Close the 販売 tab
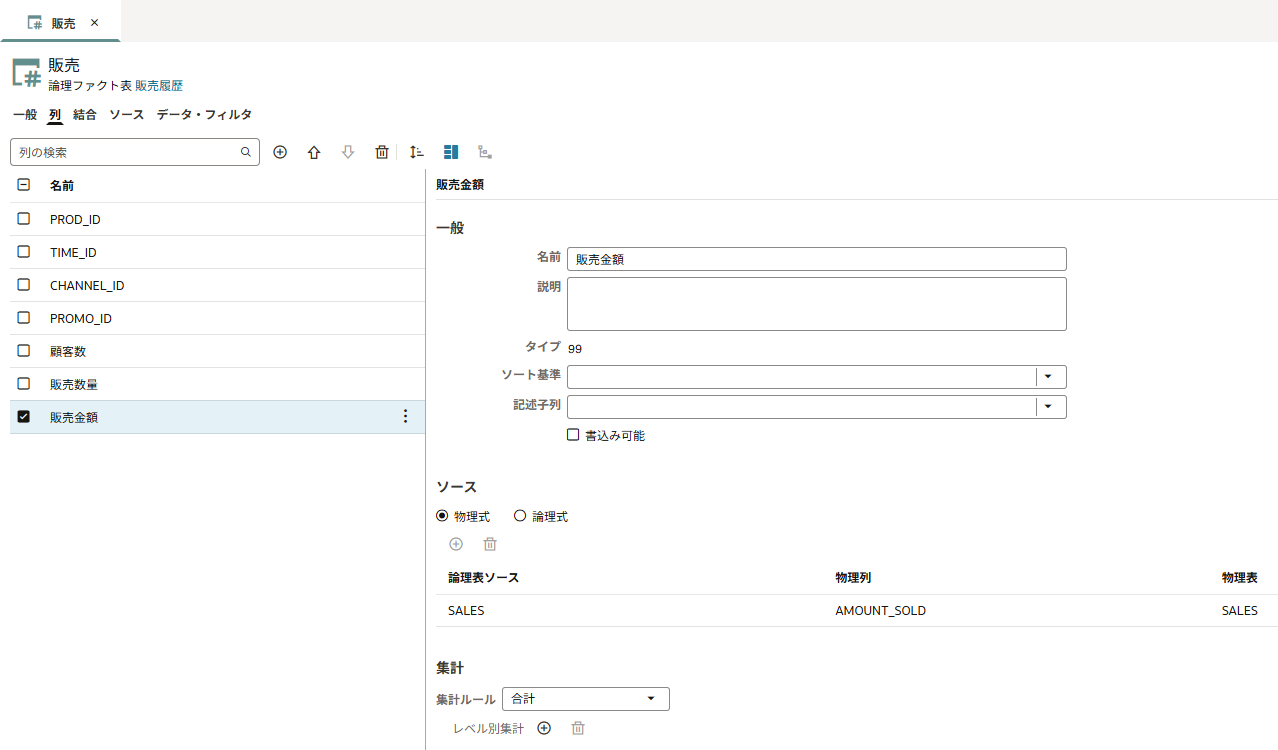The width and height of the screenshot is (1278, 750). 94,22
